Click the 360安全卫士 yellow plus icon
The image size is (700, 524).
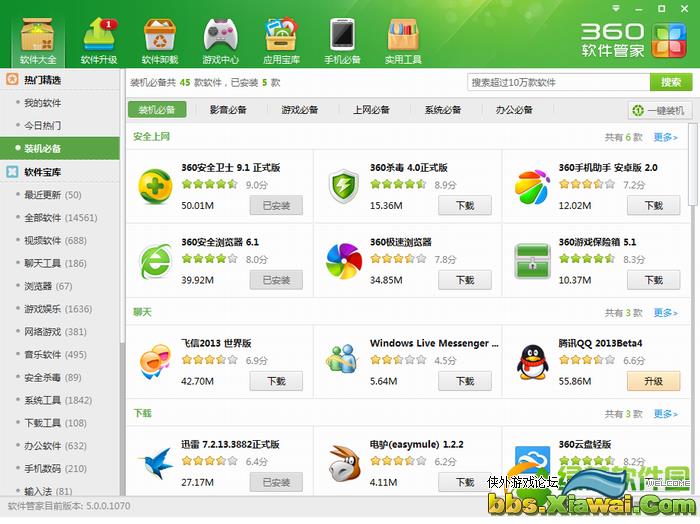pyautogui.click(x=155, y=186)
